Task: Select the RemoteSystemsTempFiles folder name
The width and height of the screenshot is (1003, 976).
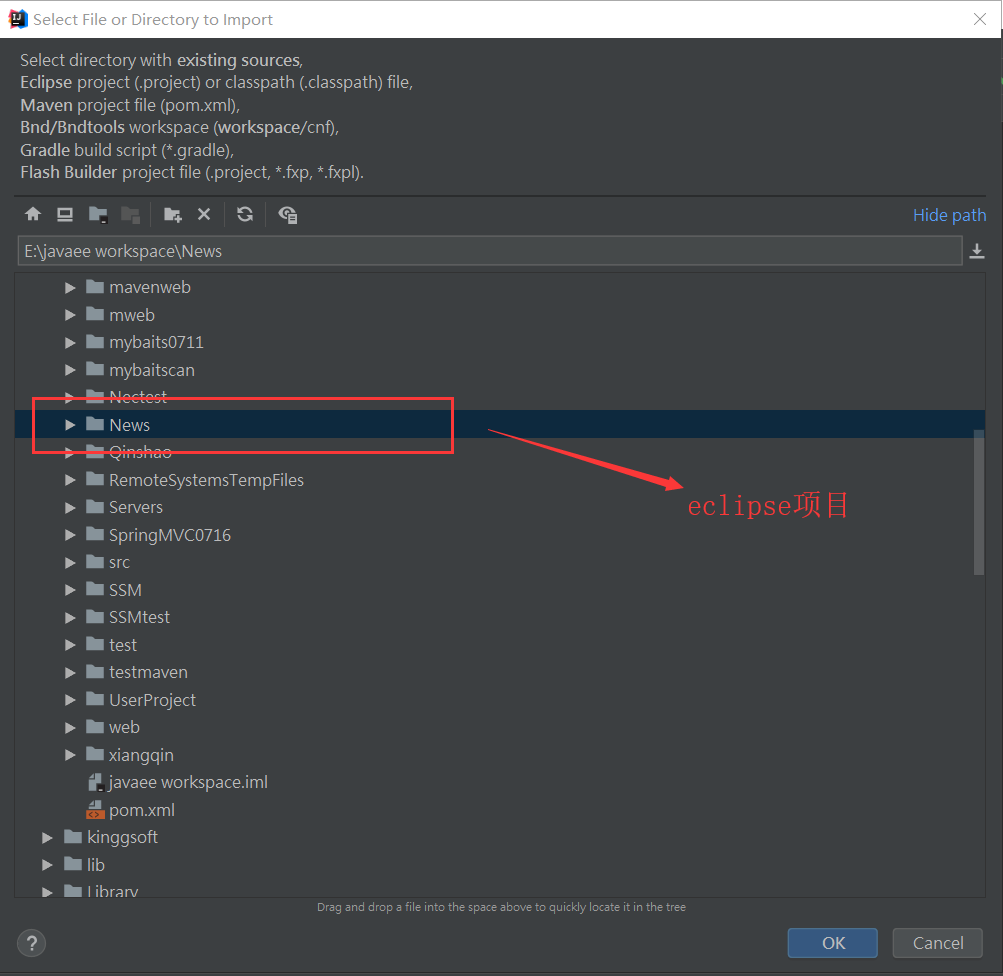Action: point(206,480)
